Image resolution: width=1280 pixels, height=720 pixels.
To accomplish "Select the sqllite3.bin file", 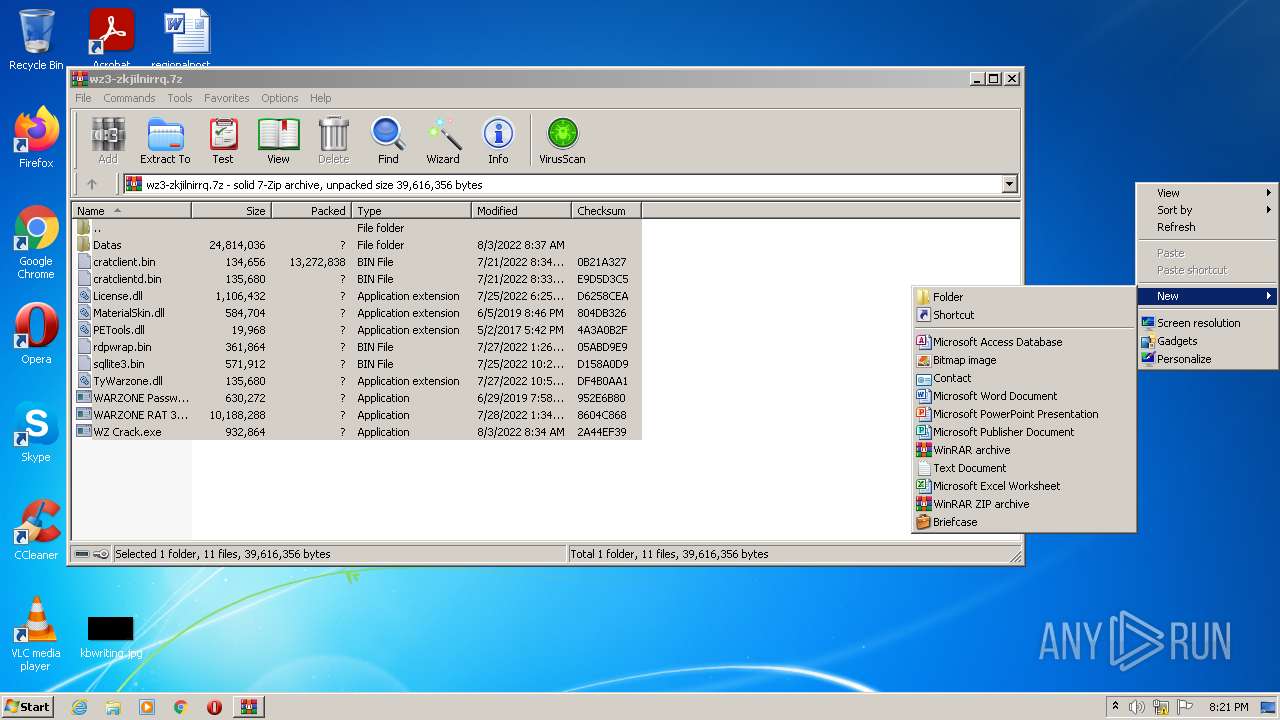I will [x=357, y=364].
